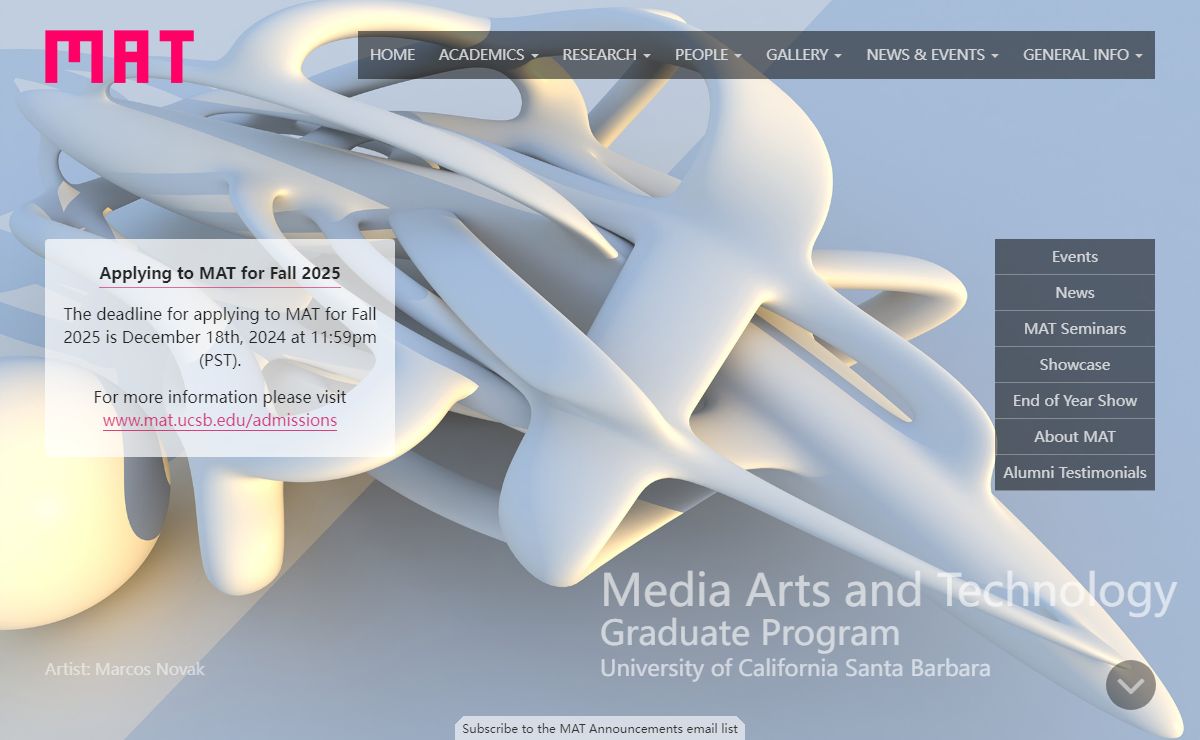Open the GALLERY dropdown

803,55
